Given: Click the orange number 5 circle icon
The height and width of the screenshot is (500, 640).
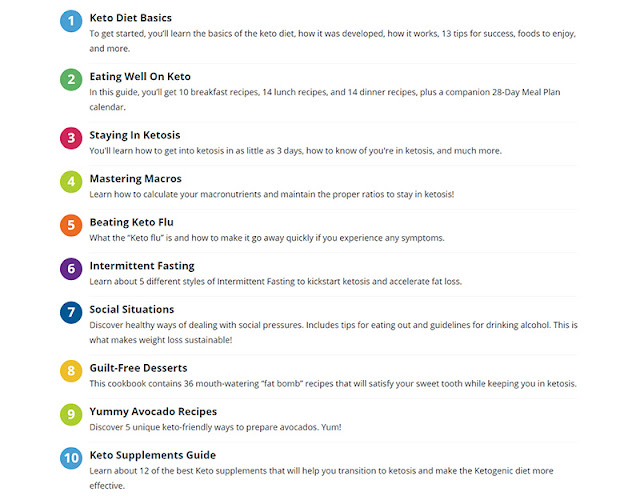Looking at the screenshot, I should point(70,225).
